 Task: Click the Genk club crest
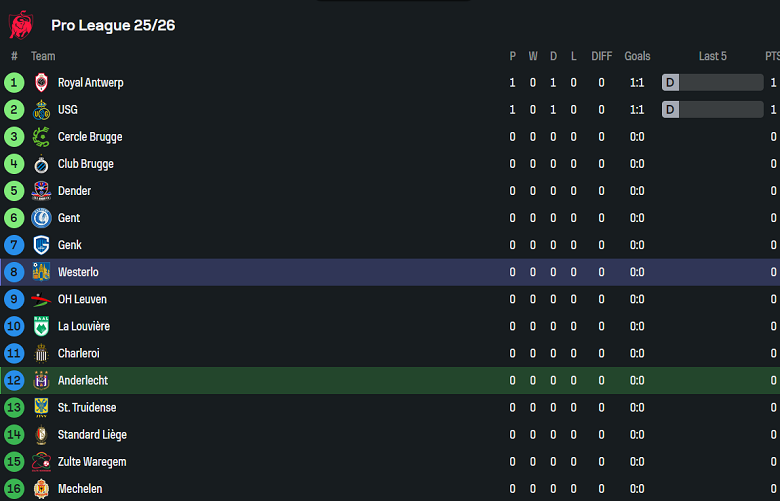41,245
